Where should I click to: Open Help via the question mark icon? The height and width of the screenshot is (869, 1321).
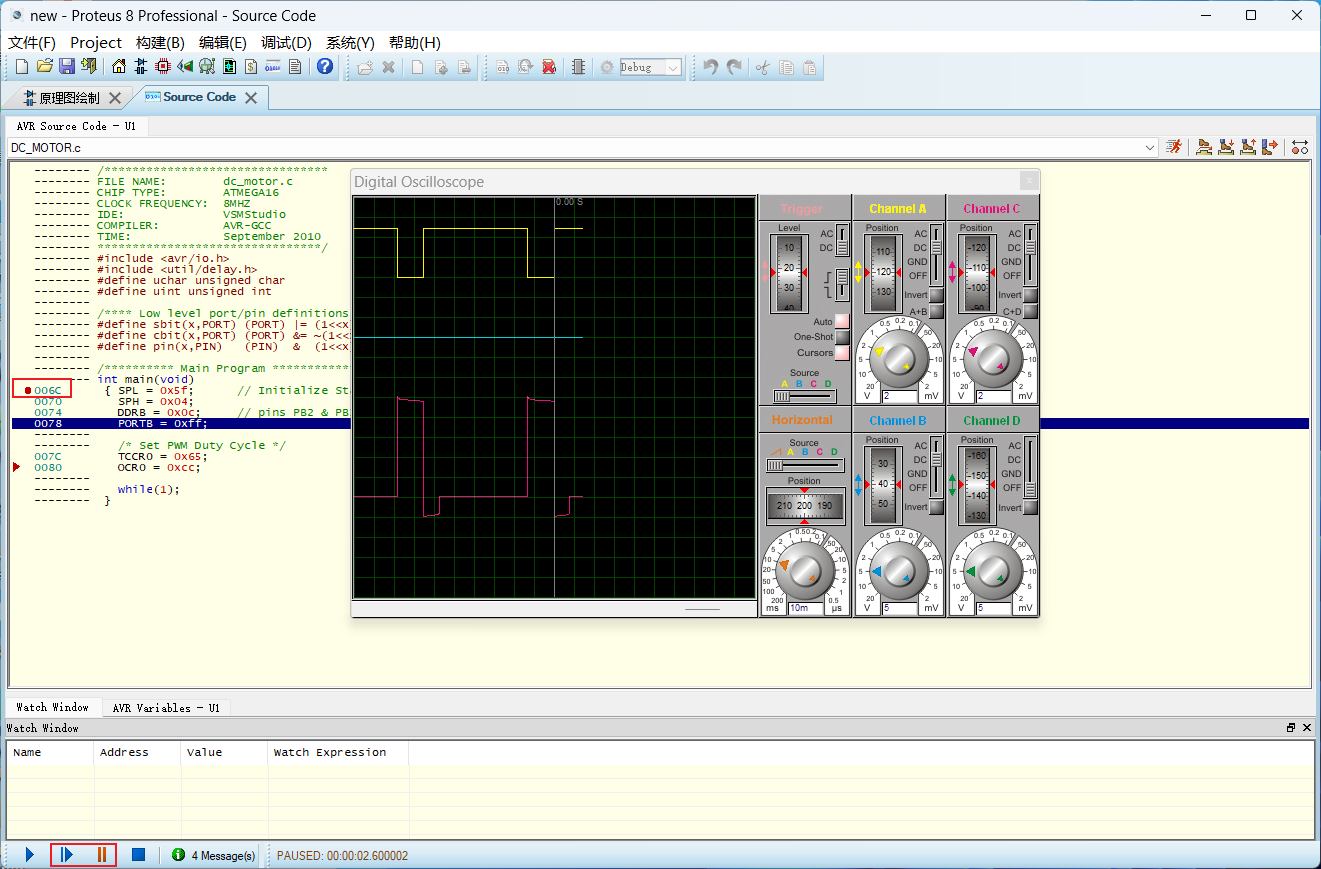[x=324, y=66]
